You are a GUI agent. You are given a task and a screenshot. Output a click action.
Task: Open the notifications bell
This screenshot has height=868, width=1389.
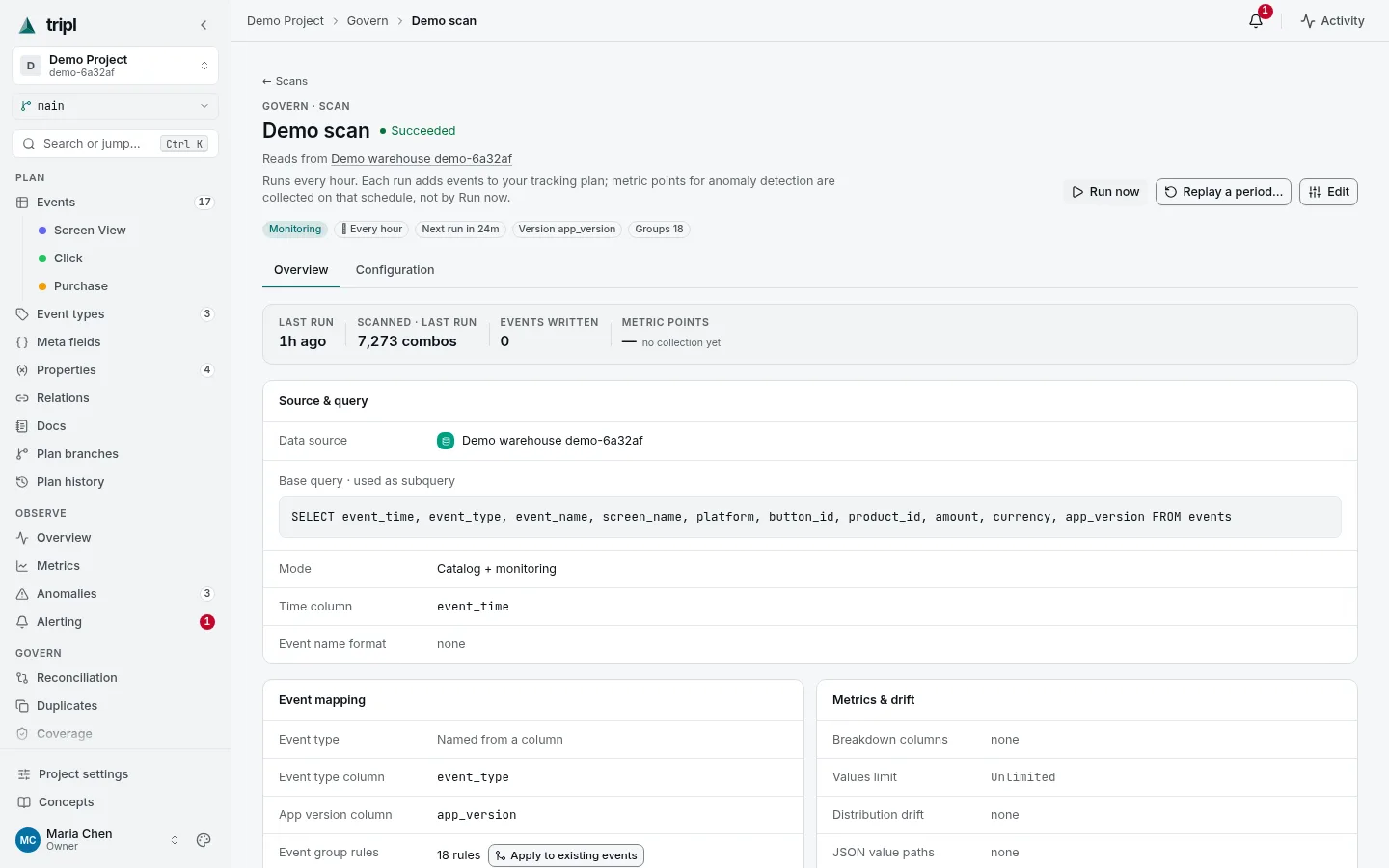(1256, 20)
